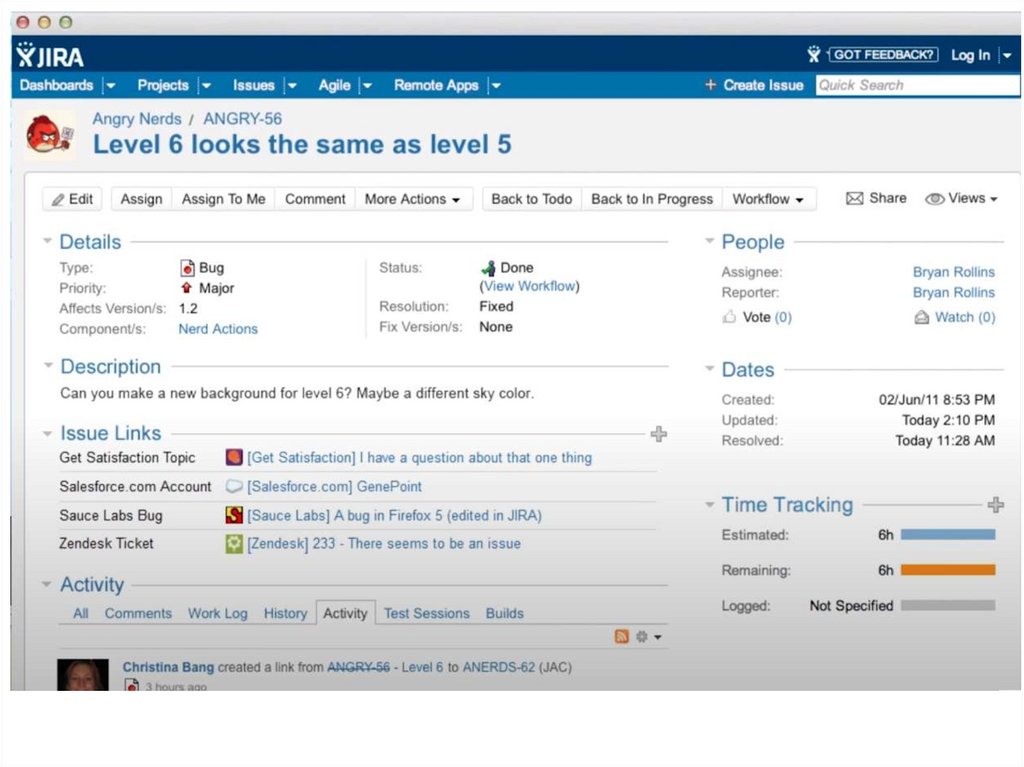
Task: Click the envelope Share icon
Action: click(854, 198)
